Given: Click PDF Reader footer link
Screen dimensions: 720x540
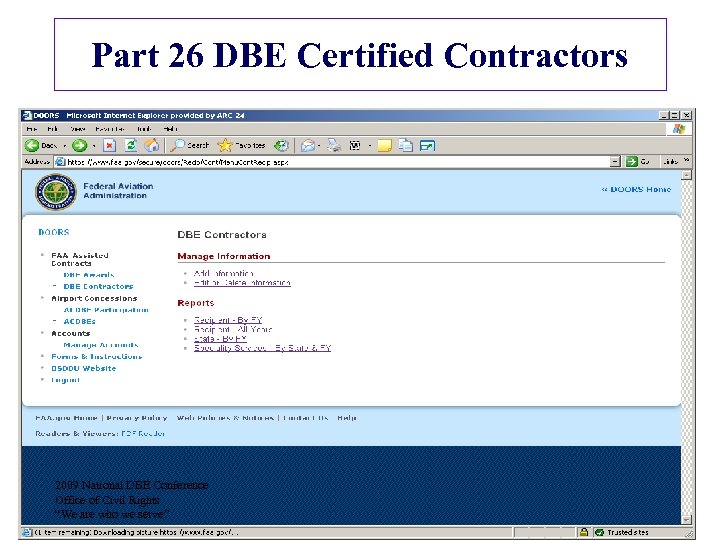Looking at the screenshot, I should pyautogui.click(x=143, y=433).
